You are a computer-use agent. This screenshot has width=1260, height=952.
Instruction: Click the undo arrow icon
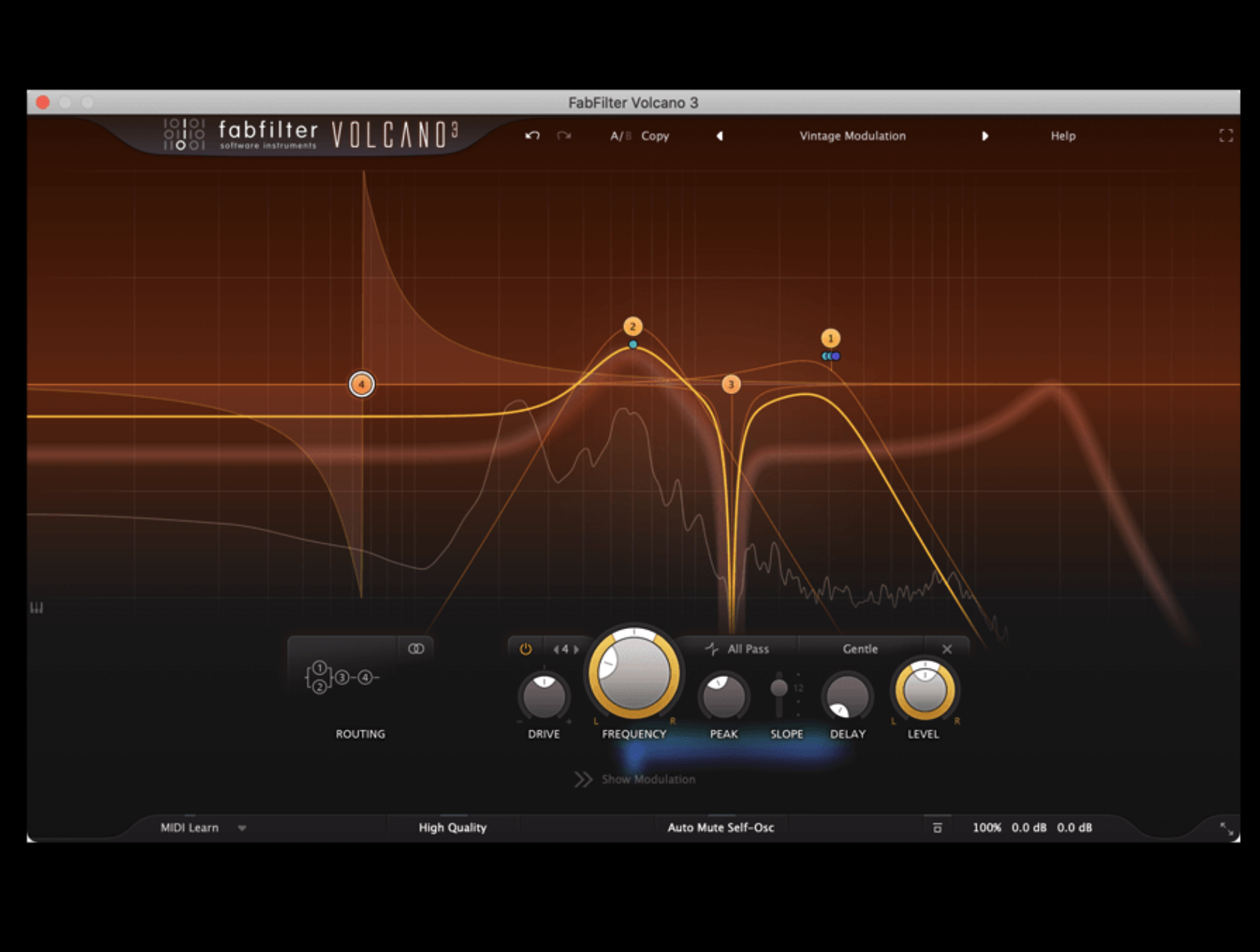pos(532,136)
